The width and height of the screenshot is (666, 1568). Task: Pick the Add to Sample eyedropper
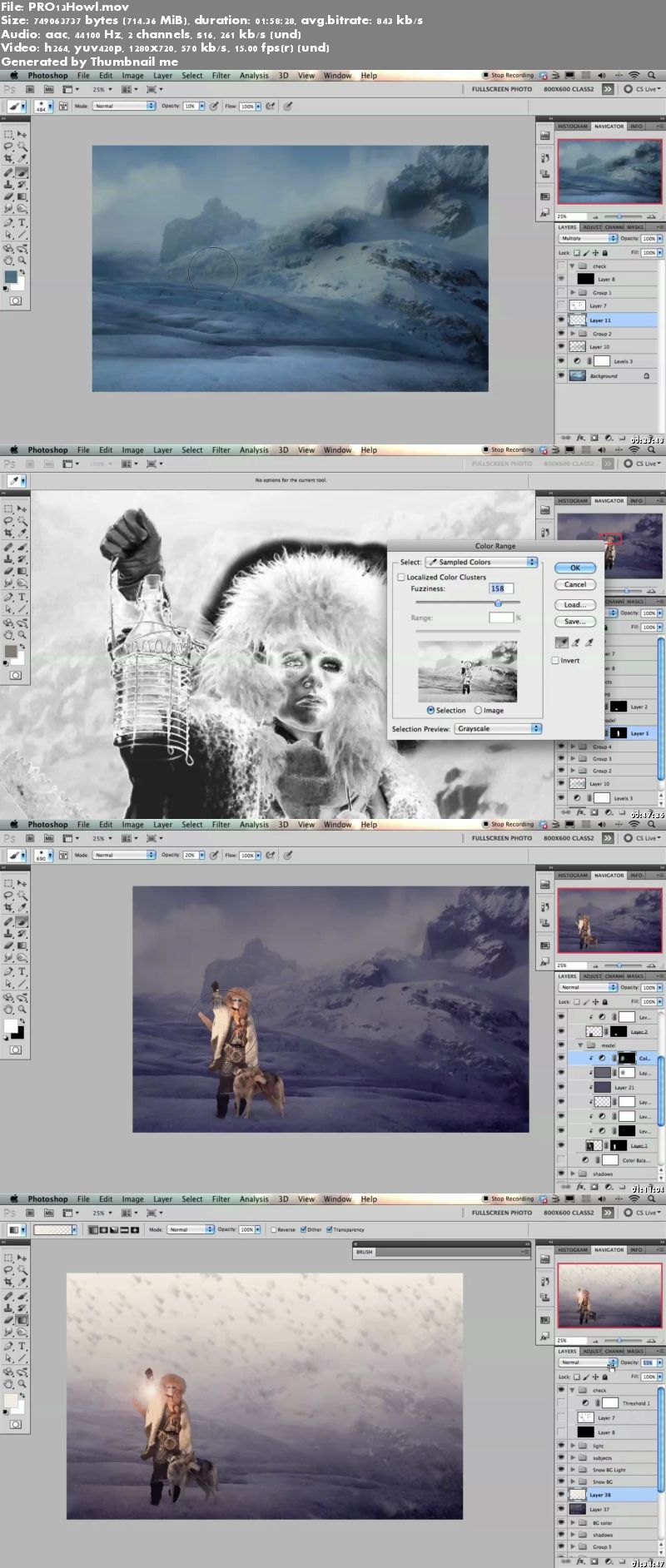[575, 643]
